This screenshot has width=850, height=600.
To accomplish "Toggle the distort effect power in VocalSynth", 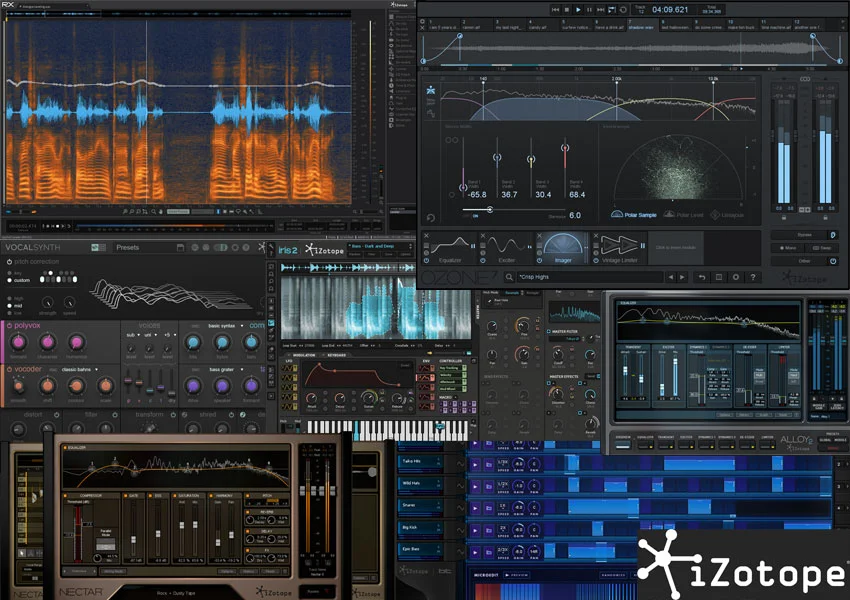I will [56, 415].
